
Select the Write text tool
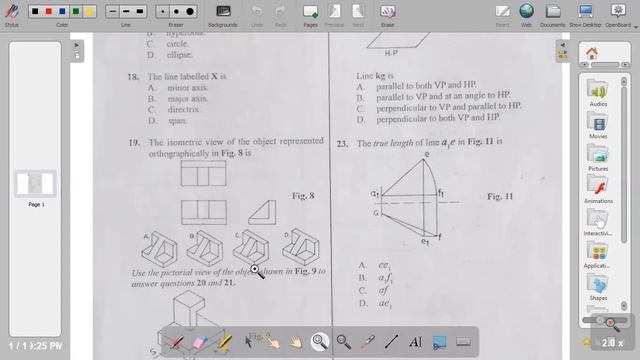[x=416, y=341]
